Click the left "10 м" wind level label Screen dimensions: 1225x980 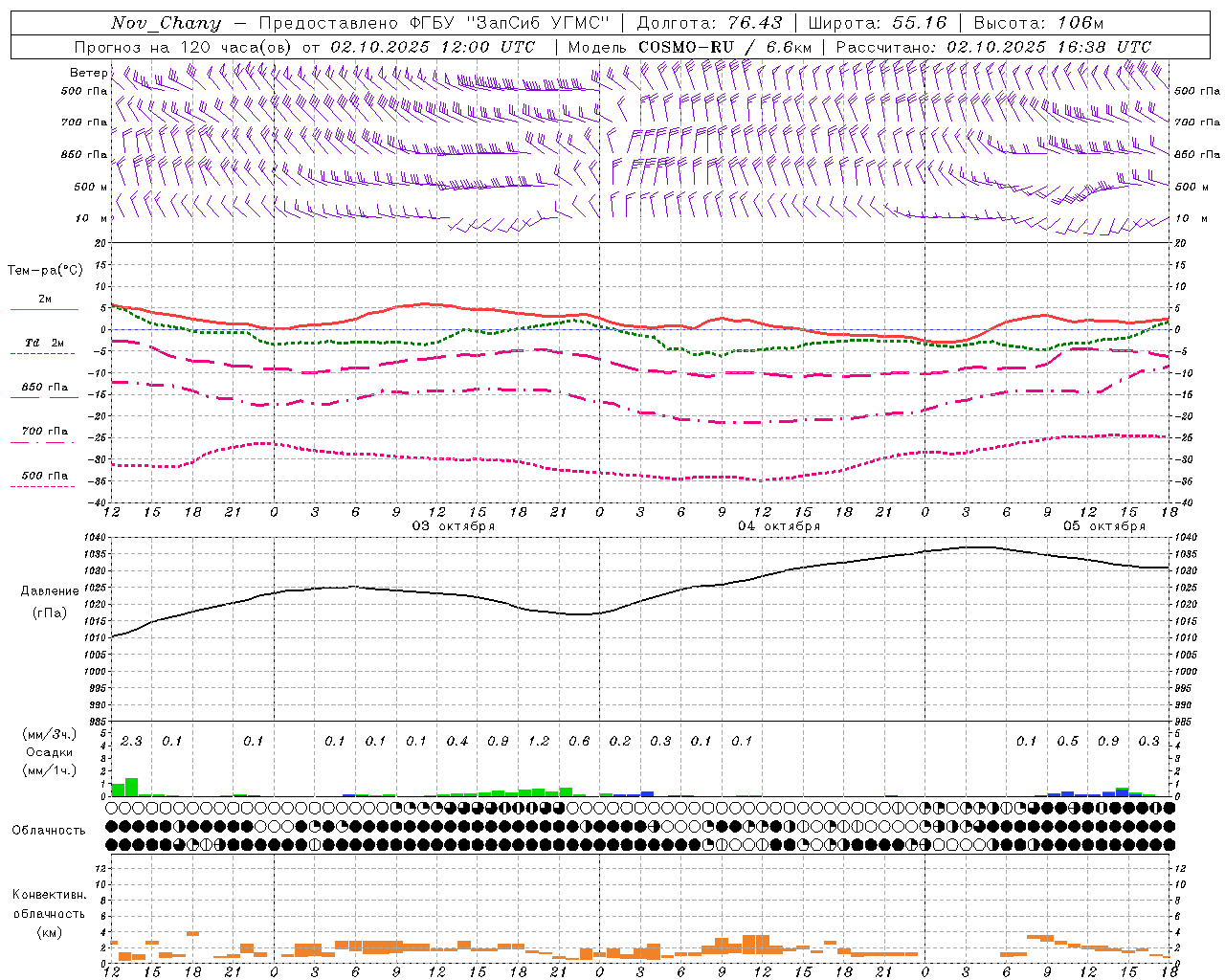tap(91, 218)
